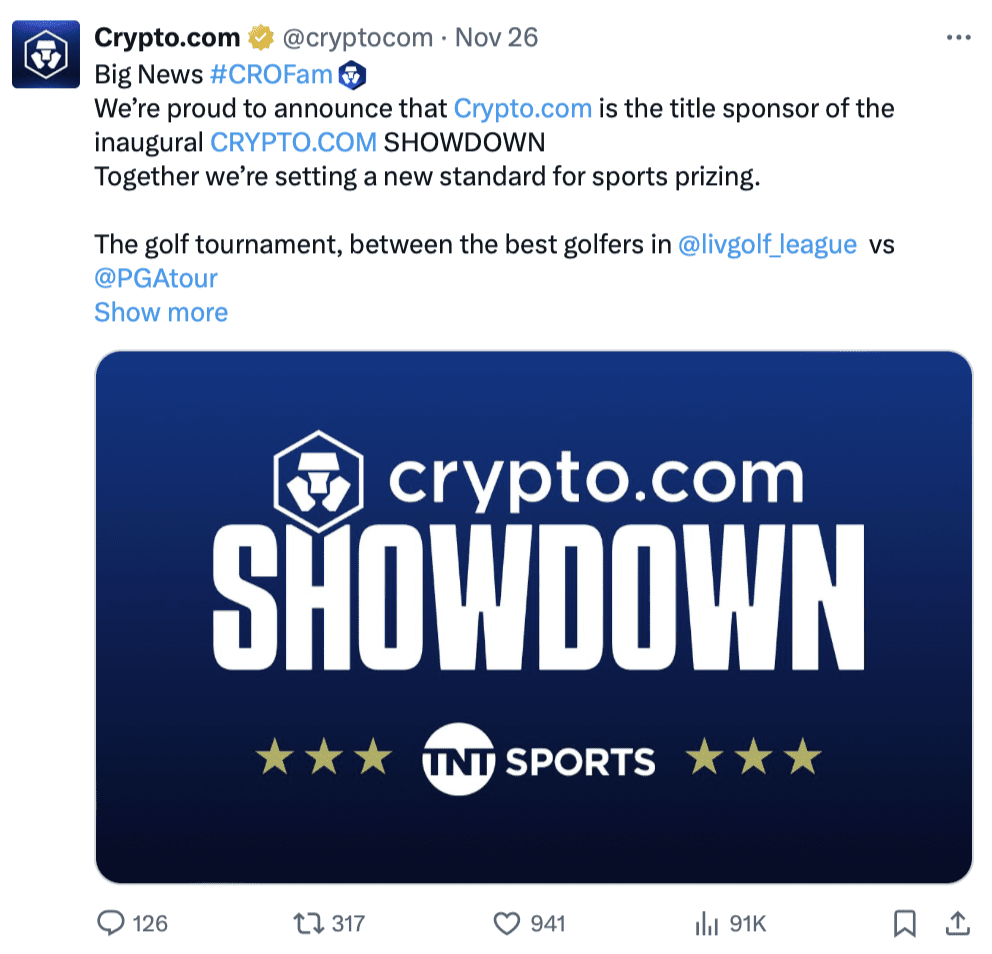Like the Crypto.com tweet
Viewport: 992px width, 954px height.
coord(506,925)
